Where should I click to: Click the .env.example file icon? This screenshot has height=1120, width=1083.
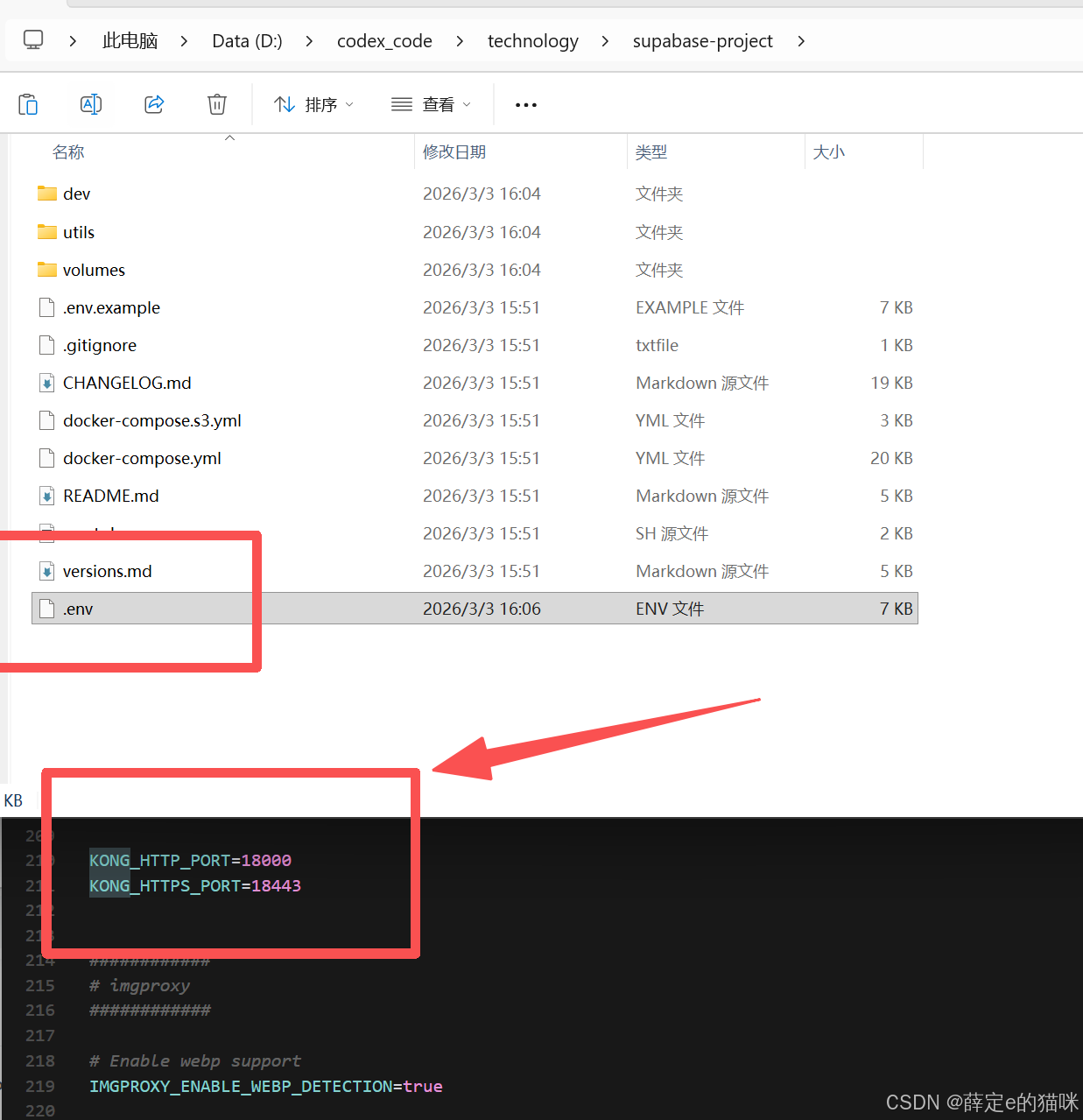coord(47,307)
